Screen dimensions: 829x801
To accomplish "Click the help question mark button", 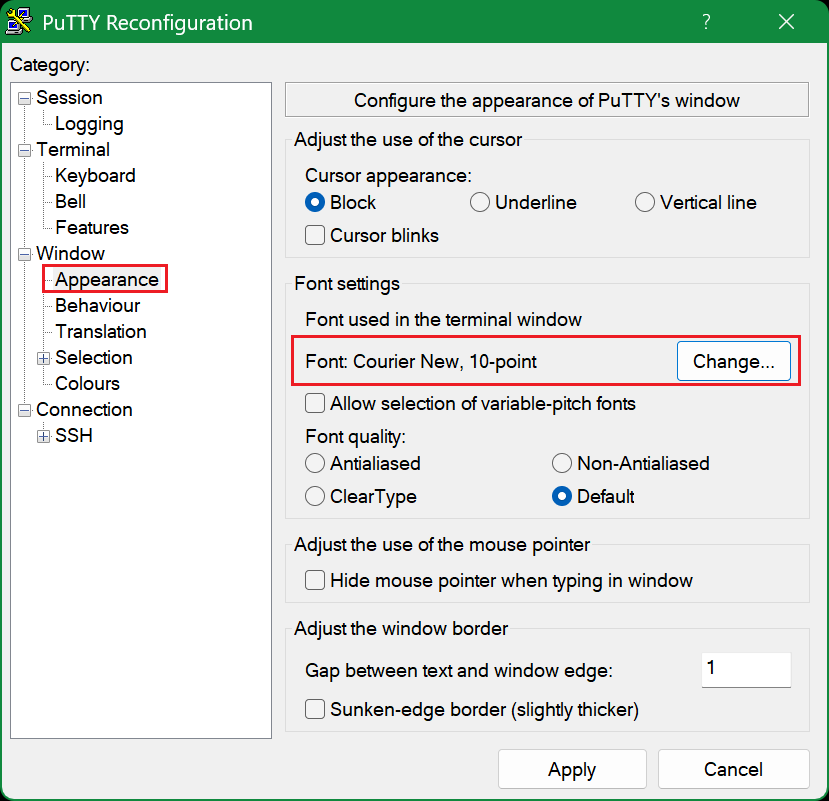I will (x=706, y=22).
